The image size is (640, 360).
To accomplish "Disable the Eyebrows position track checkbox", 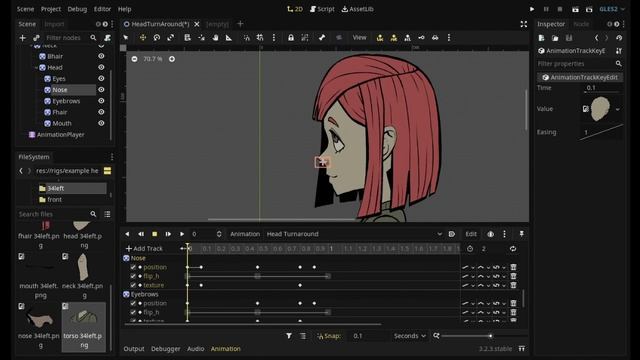I will [x=133, y=303].
